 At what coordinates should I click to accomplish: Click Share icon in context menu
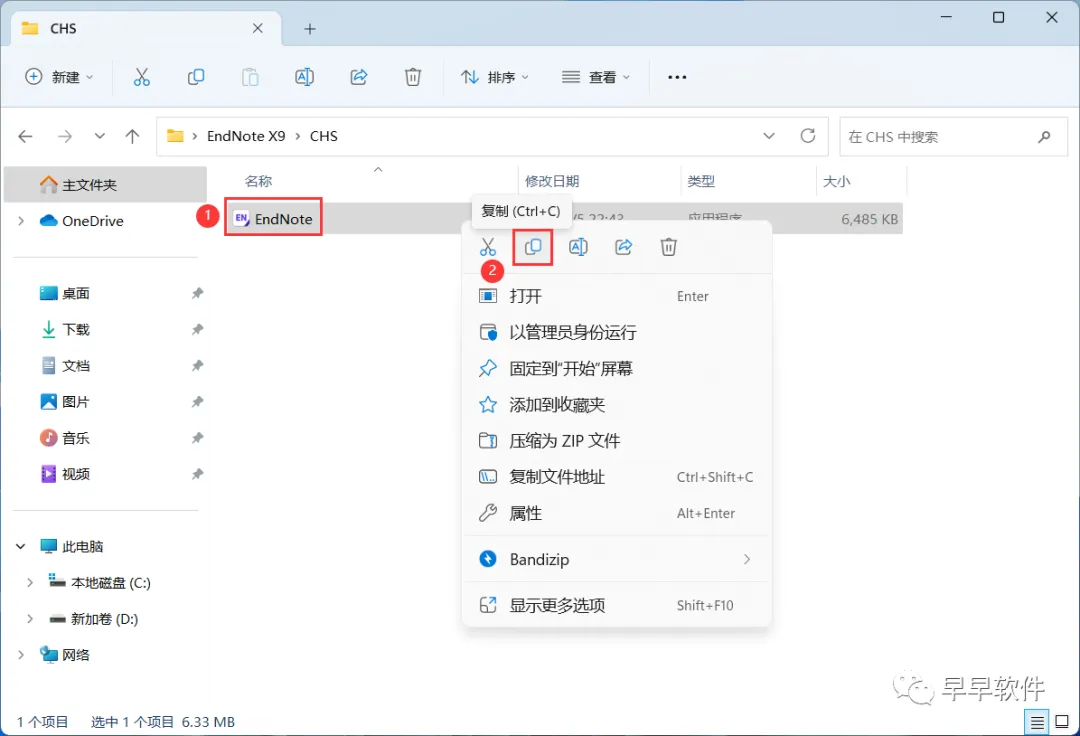[623, 247]
